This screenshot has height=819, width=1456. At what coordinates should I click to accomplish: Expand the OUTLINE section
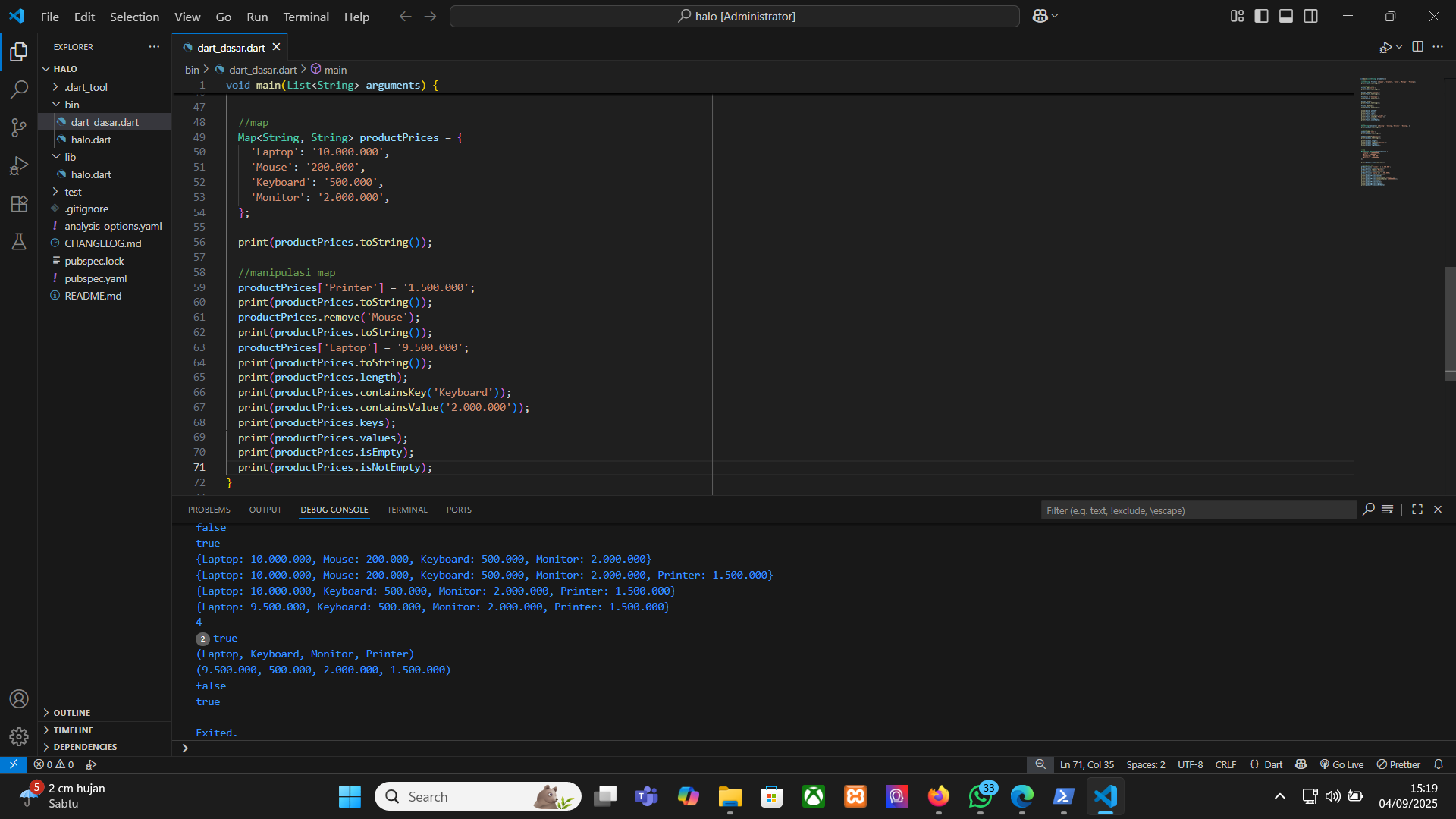(71, 713)
